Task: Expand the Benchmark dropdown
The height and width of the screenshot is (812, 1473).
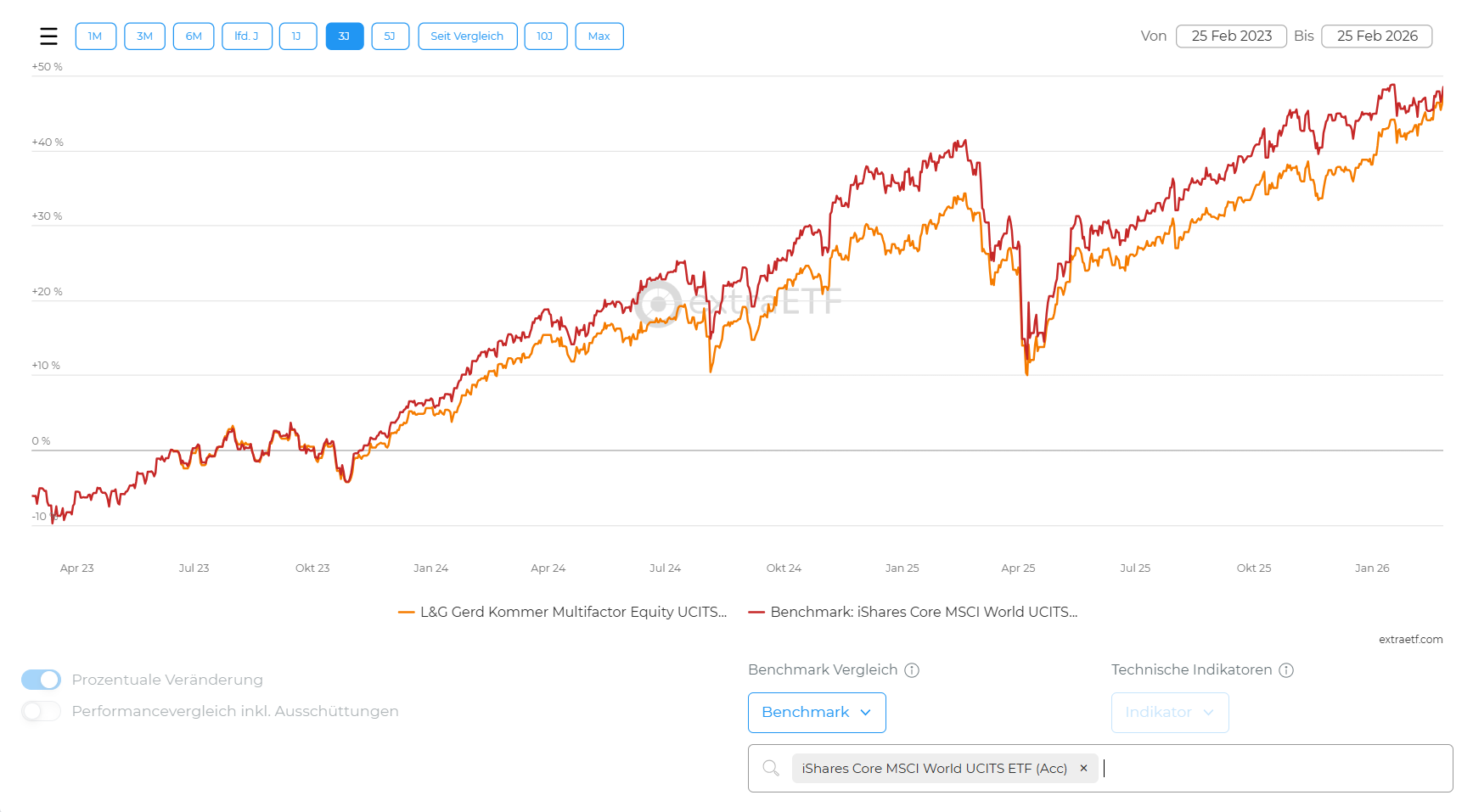Action: 816,712
